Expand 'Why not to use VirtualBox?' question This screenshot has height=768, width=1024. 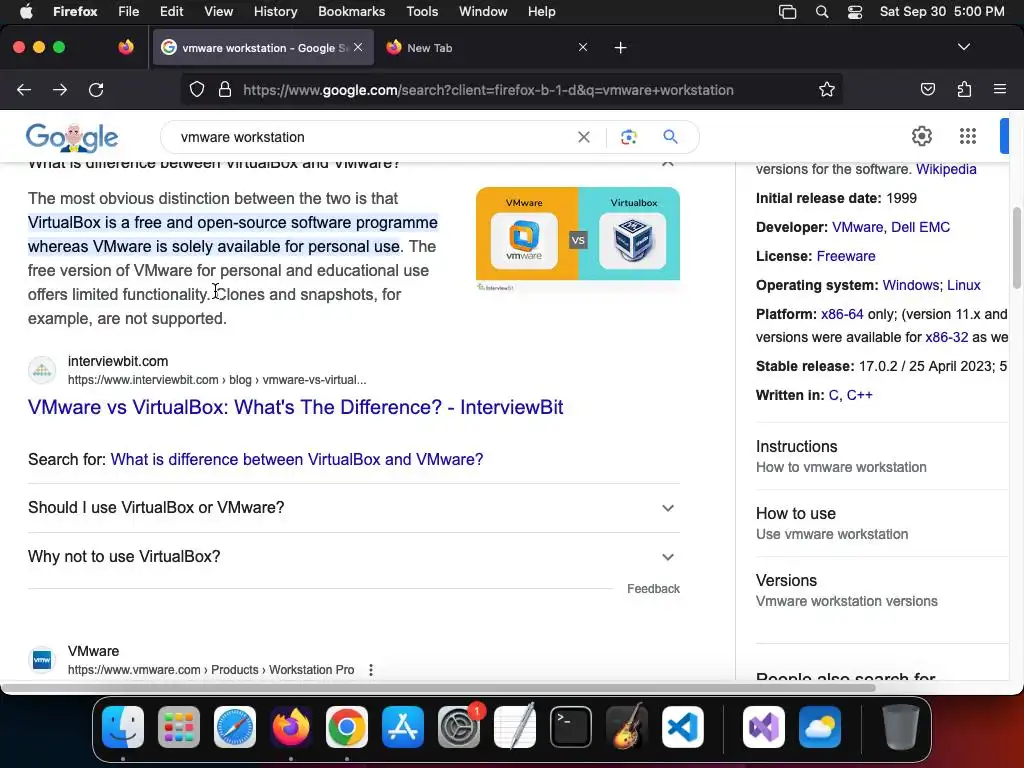354,557
